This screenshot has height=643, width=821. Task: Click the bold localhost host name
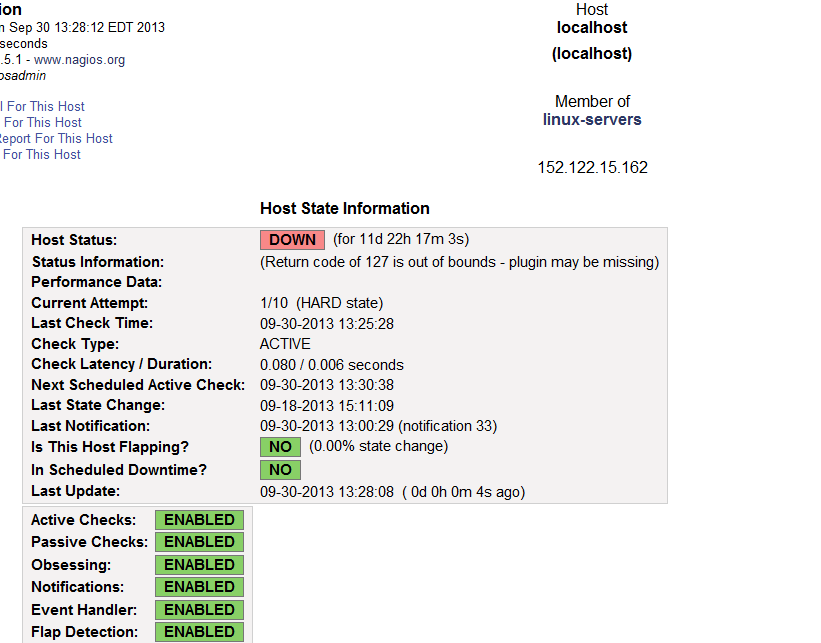pos(592,29)
